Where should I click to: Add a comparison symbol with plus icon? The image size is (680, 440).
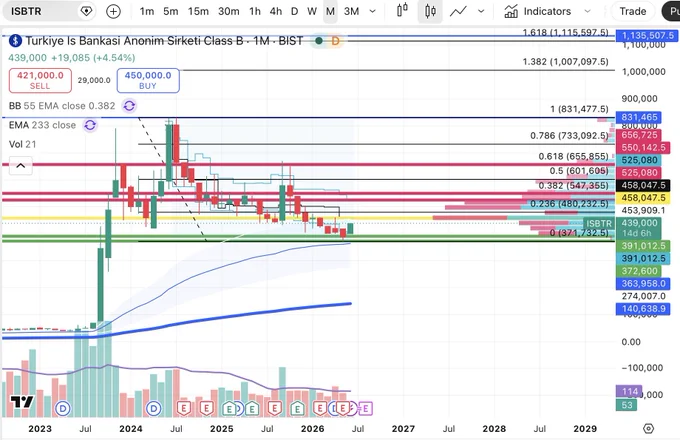click(114, 11)
